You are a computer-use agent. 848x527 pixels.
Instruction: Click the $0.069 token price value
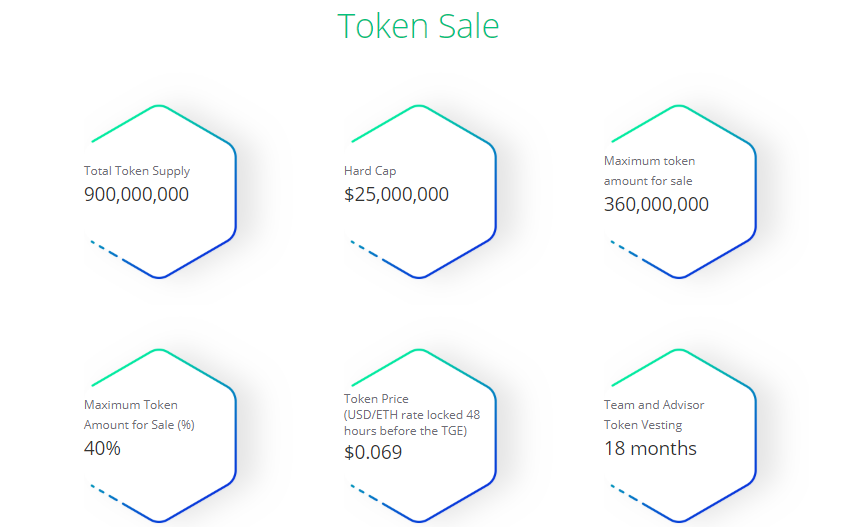click(x=373, y=452)
